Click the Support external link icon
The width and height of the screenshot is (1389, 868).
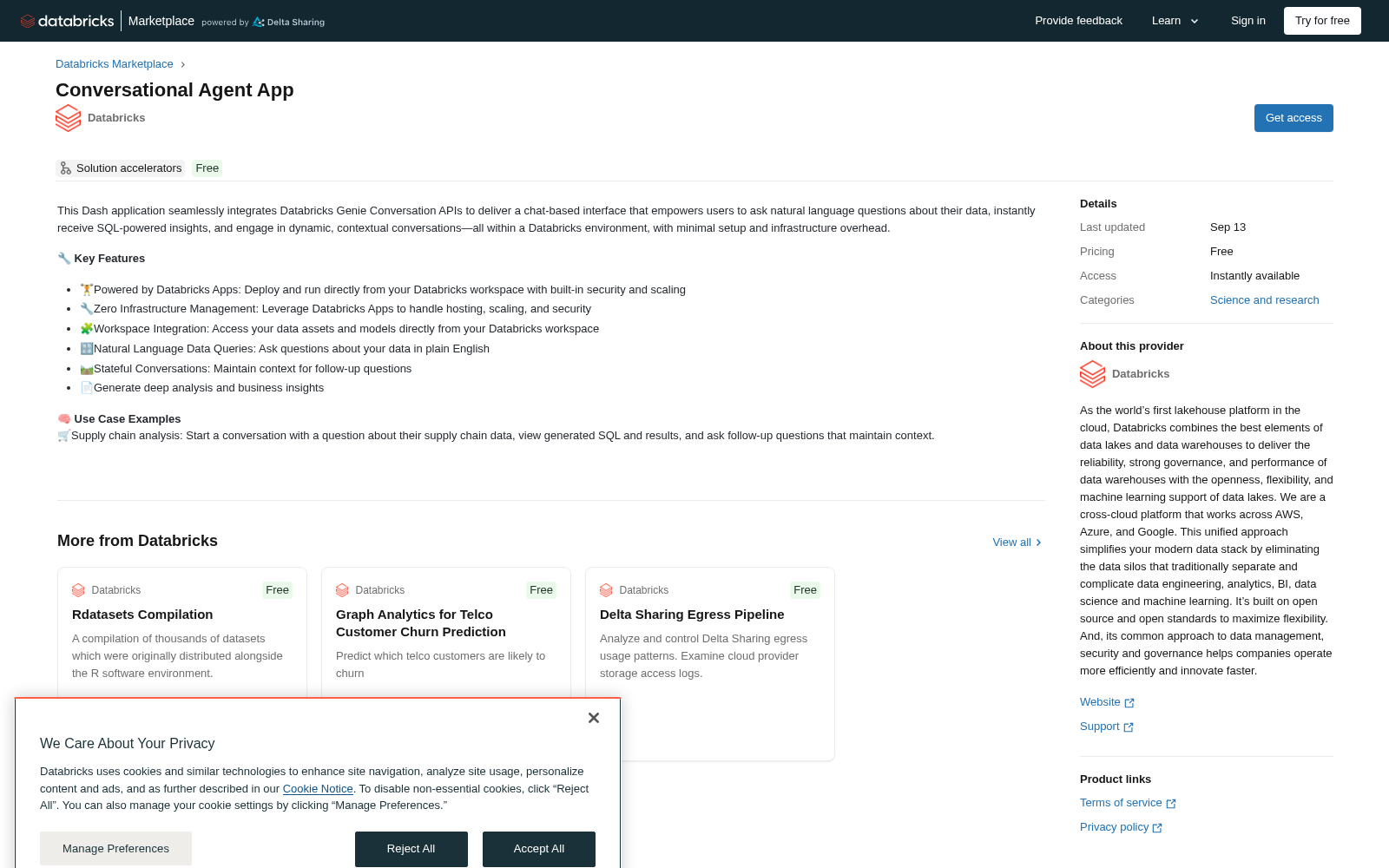[1129, 727]
